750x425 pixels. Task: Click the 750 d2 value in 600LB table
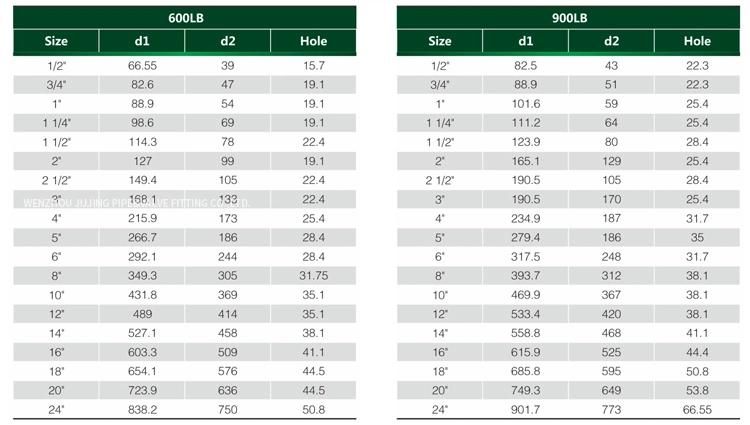pos(228,410)
